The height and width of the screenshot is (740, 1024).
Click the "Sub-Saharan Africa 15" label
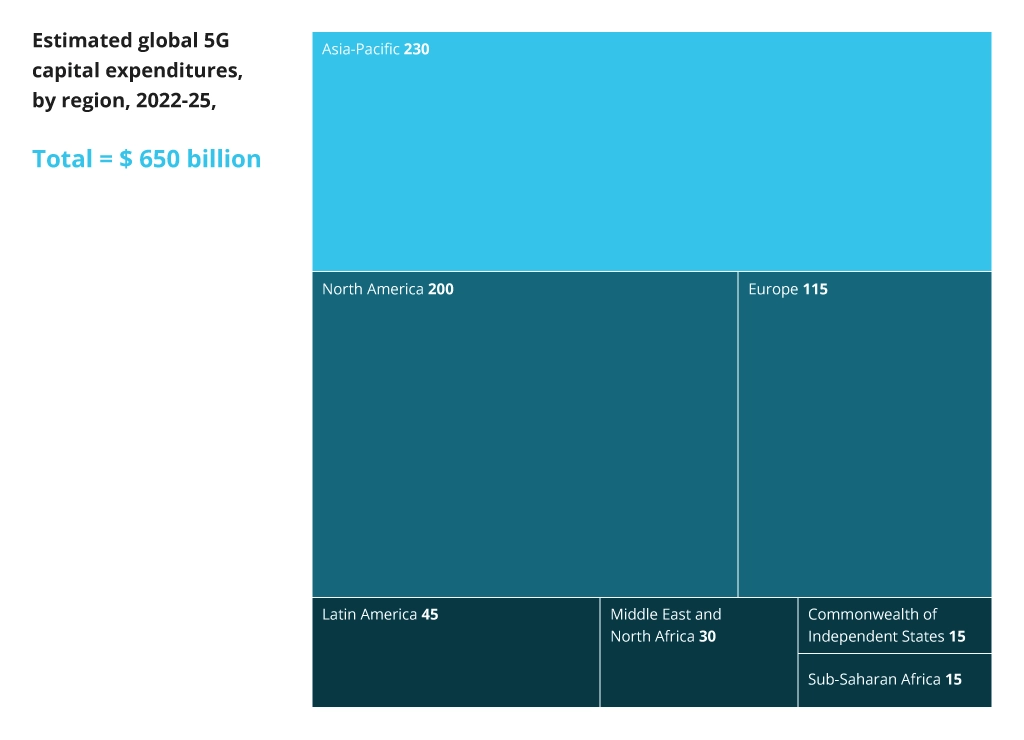click(884, 679)
